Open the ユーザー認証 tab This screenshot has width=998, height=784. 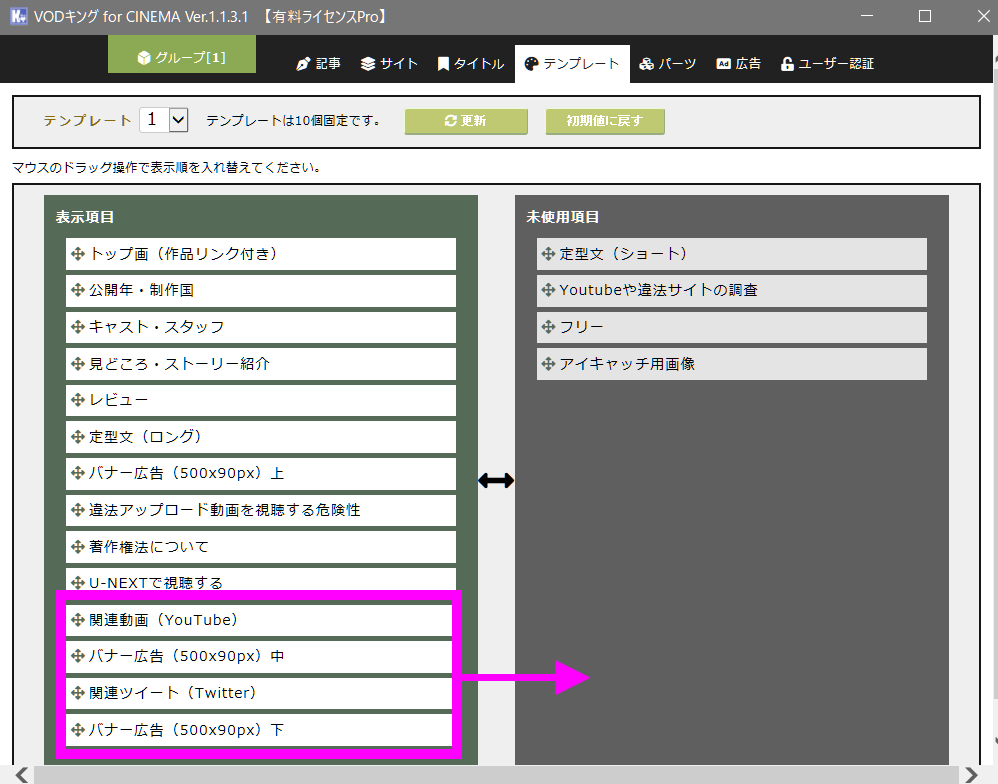pyautogui.click(x=827, y=64)
